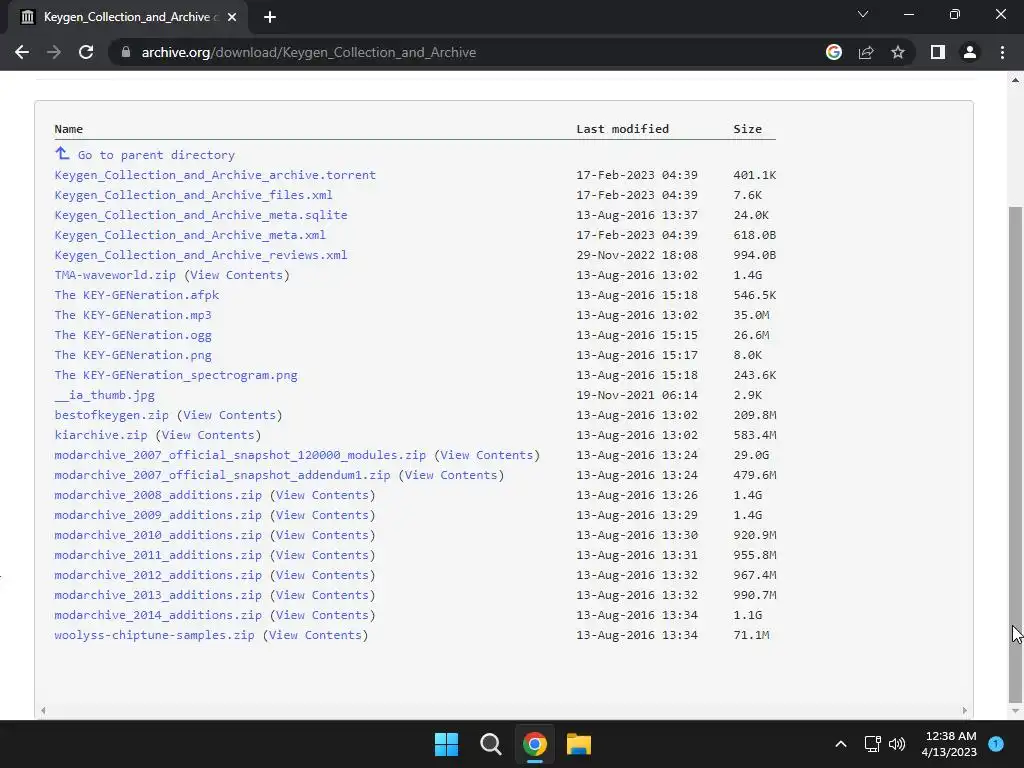Download bestofkeygen.zip
This screenshot has width=1024, height=768.
tap(111, 415)
